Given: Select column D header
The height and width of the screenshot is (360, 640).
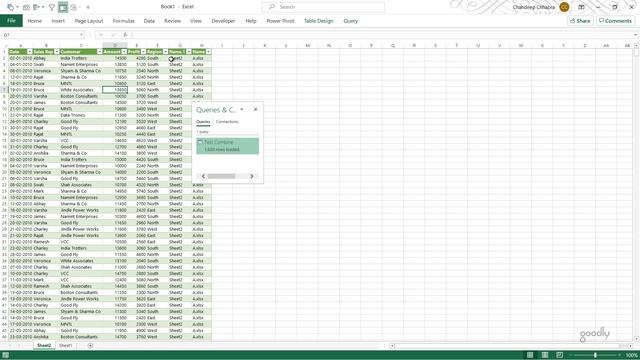Looking at the screenshot, I should [x=115, y=45].
